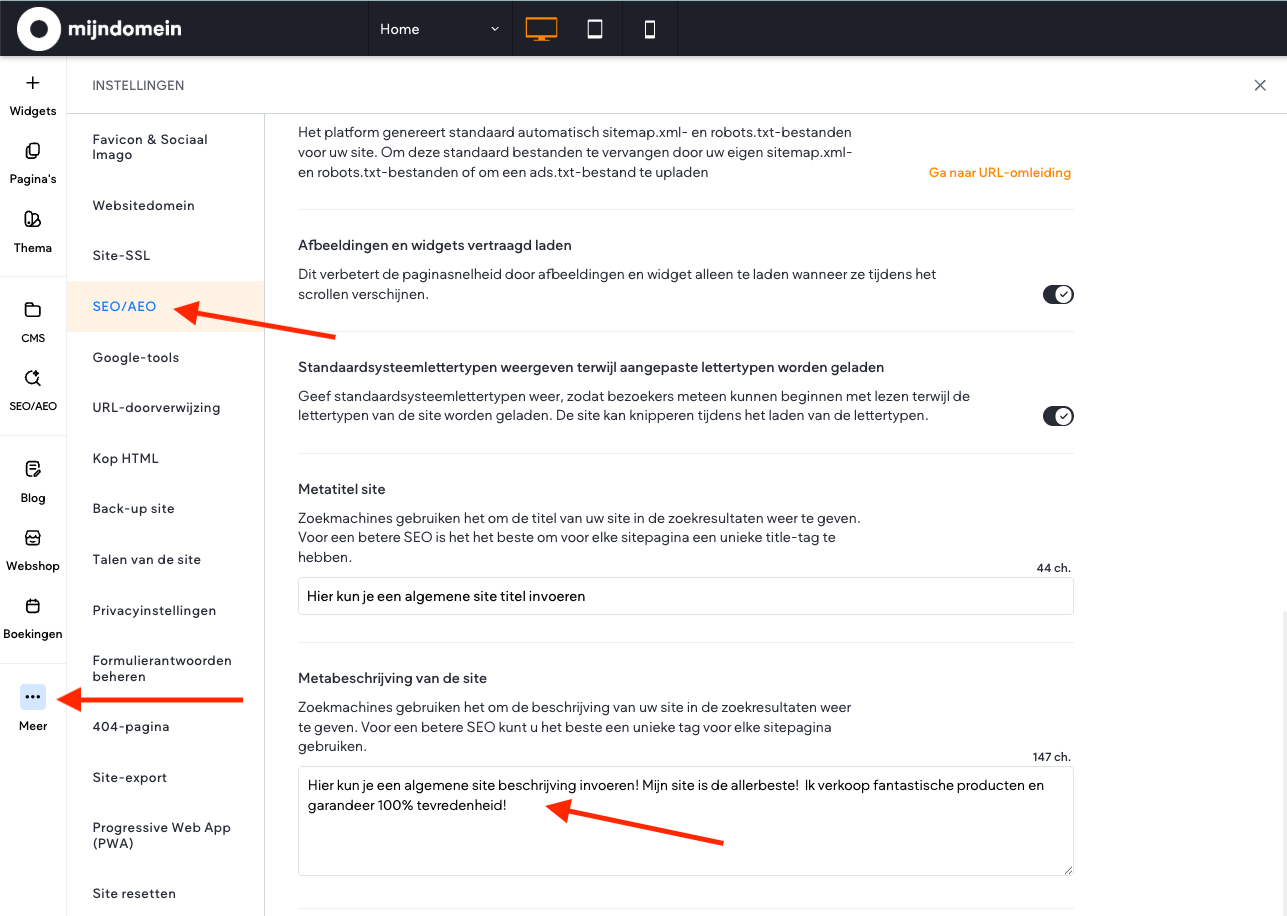Click the Meer three-dots icon
The width and height of the screenshot is (1287, 916).
point(33,697)
